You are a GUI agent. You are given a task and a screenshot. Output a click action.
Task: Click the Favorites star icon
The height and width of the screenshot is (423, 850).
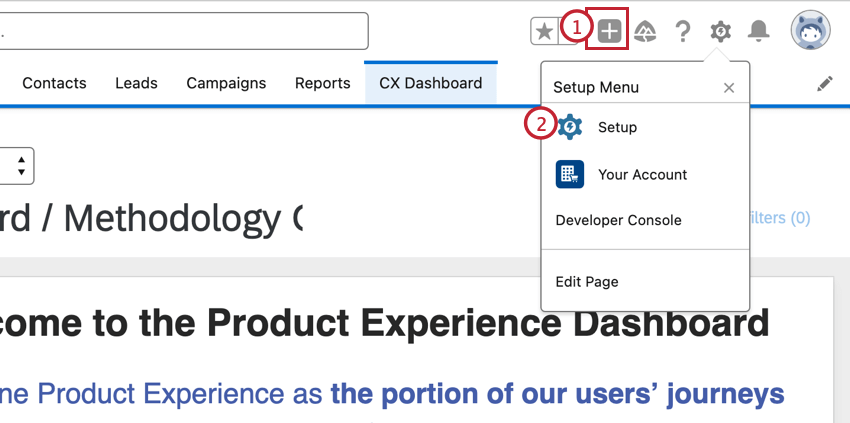pos(544,31)
